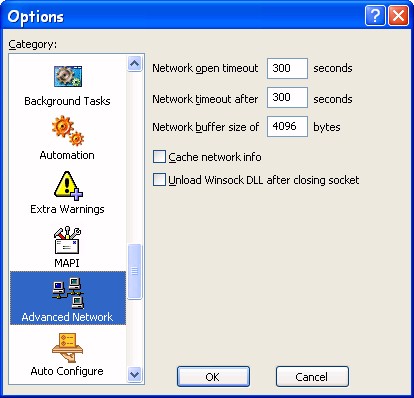Edit the Network timeout after value

coord(287,97)
